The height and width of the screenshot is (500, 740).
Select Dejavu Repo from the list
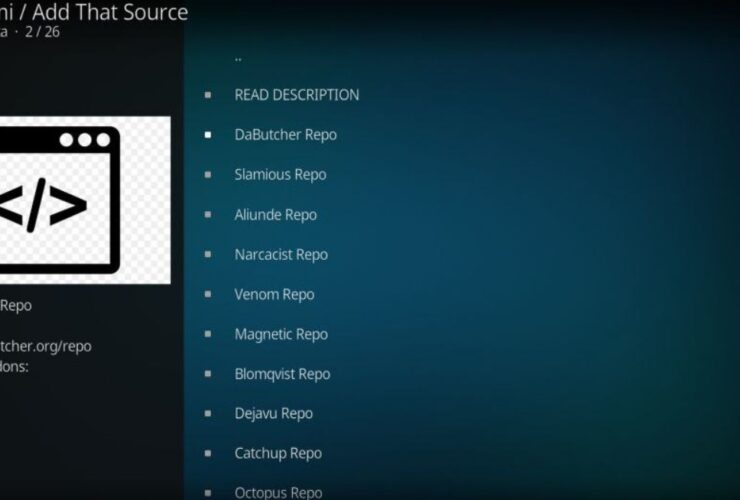(x=273, y=414)
